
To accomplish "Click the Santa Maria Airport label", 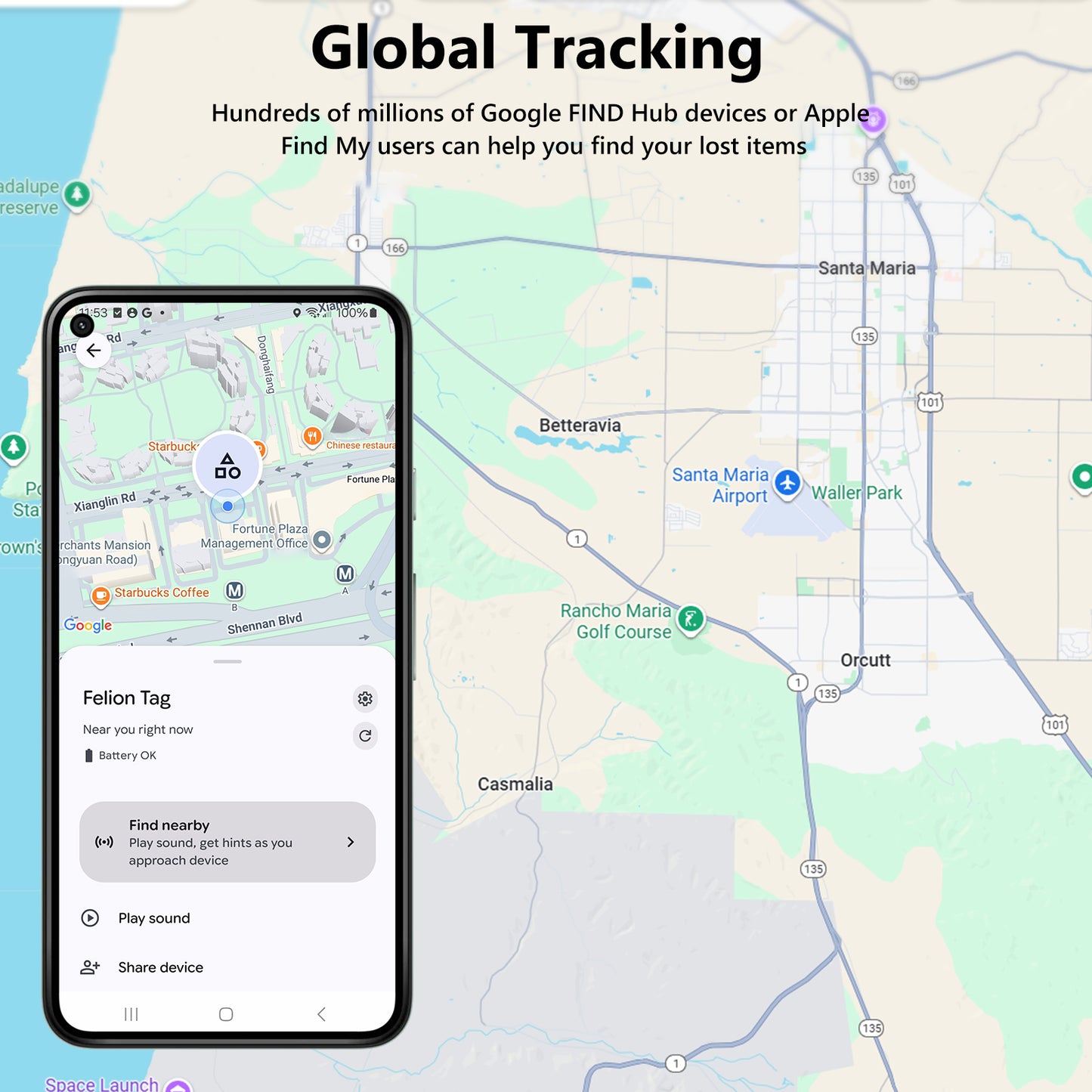I will (x=720, y=485).
